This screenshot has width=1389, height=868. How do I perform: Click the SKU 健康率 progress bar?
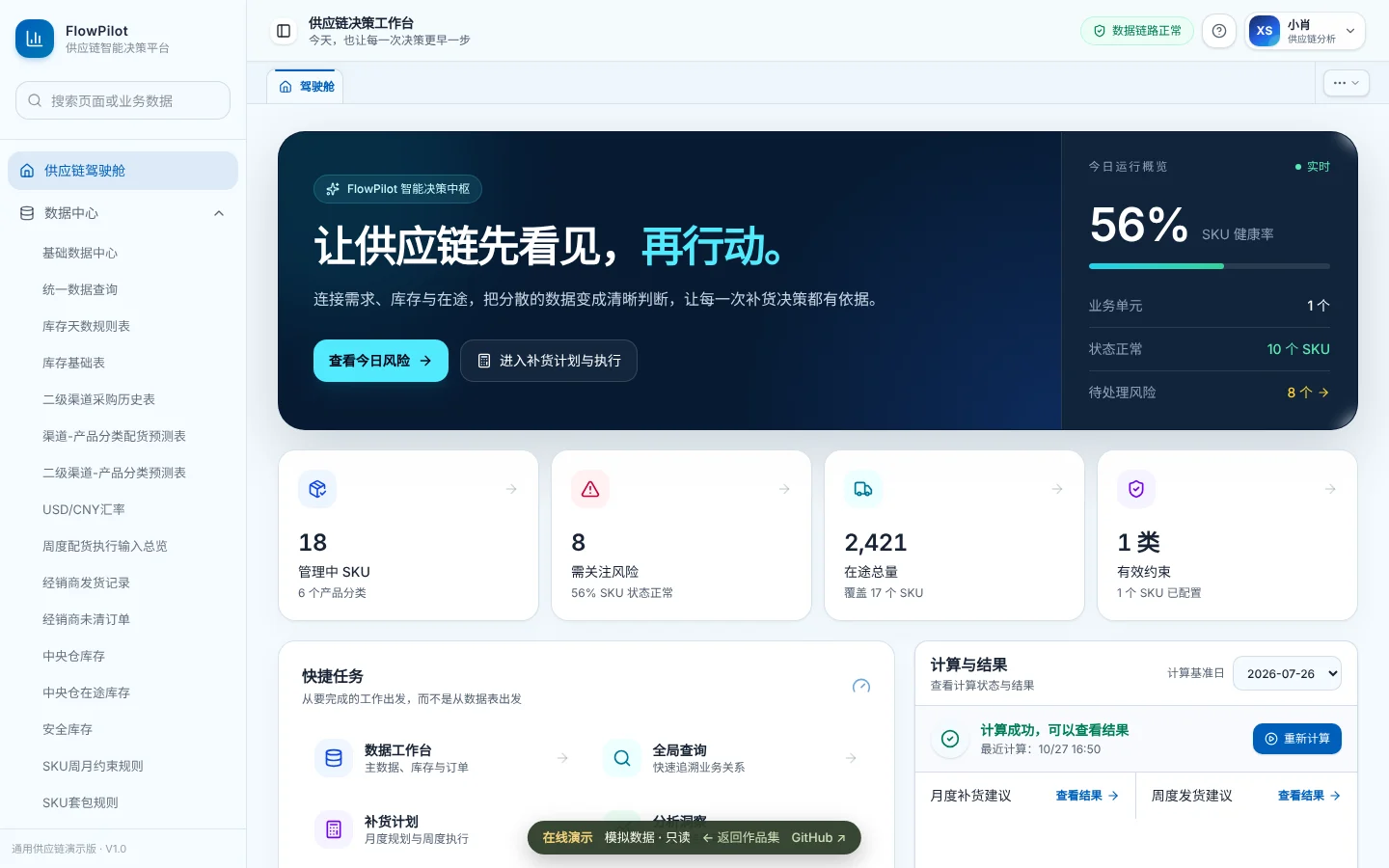coord(1210,266)
